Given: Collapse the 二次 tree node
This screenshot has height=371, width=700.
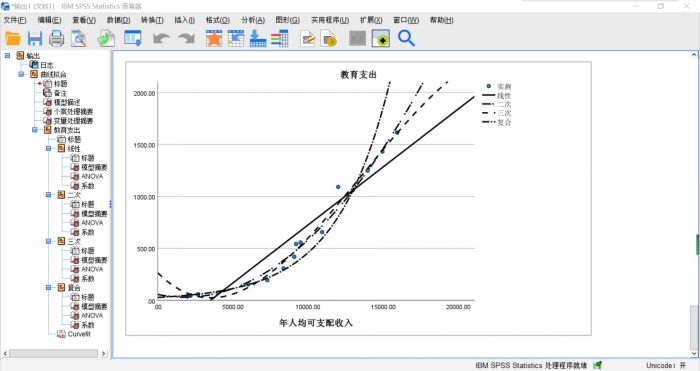Looking at the screenshot, I should click(49, 195).
